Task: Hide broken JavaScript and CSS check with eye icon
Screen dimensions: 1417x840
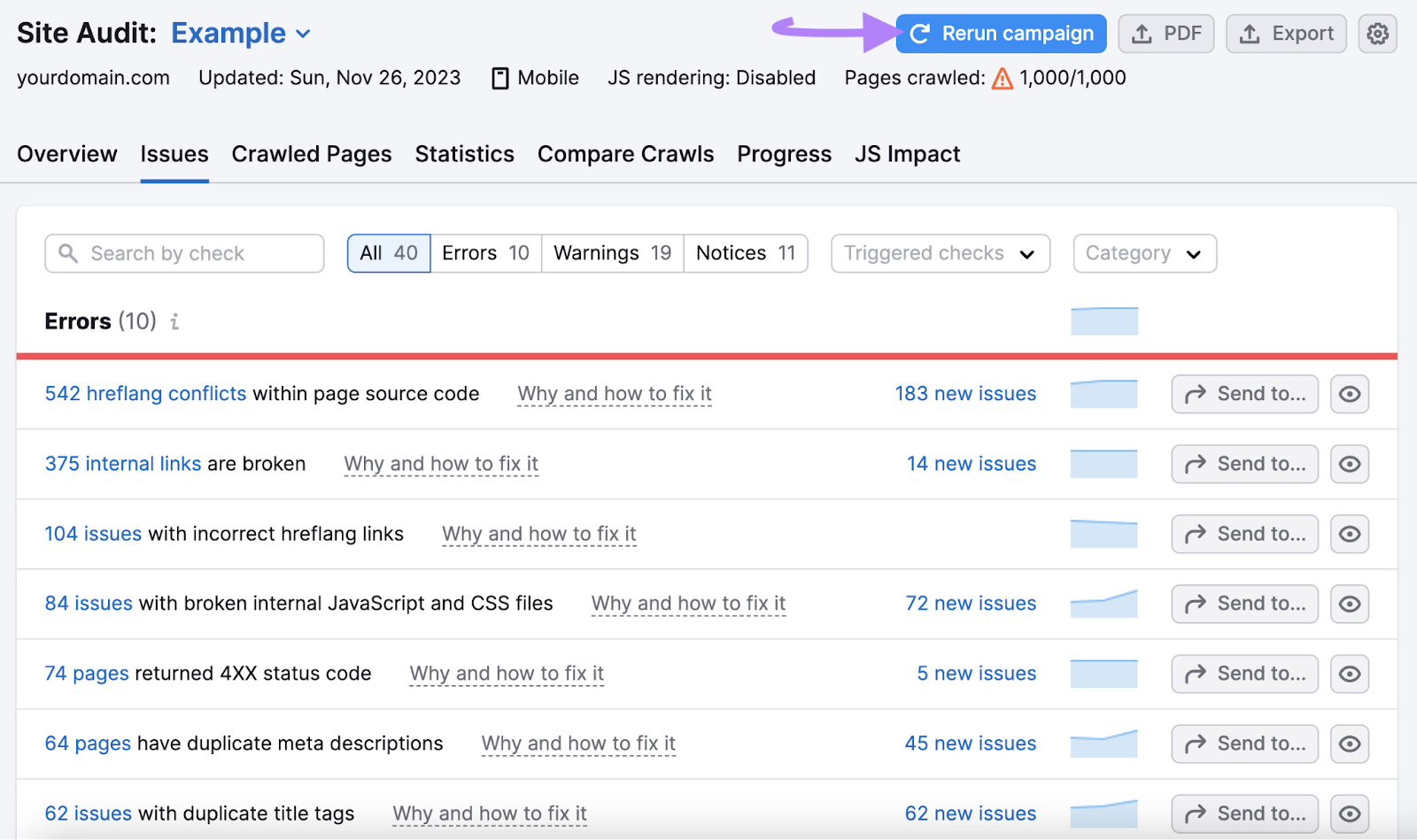Action: click(1350, 604)
